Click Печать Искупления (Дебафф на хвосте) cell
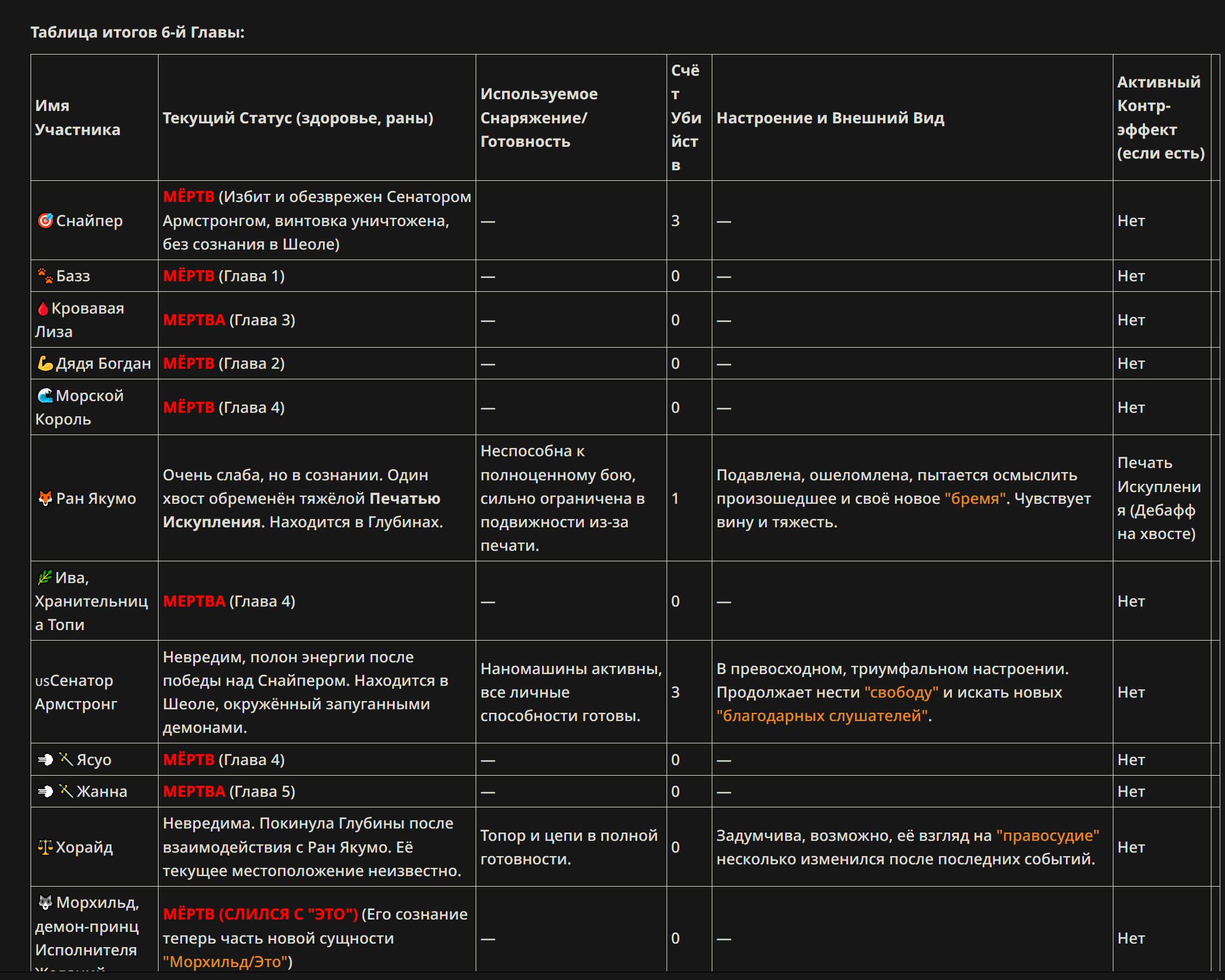The image size is (1225, 980). [x=1159, y=498]
